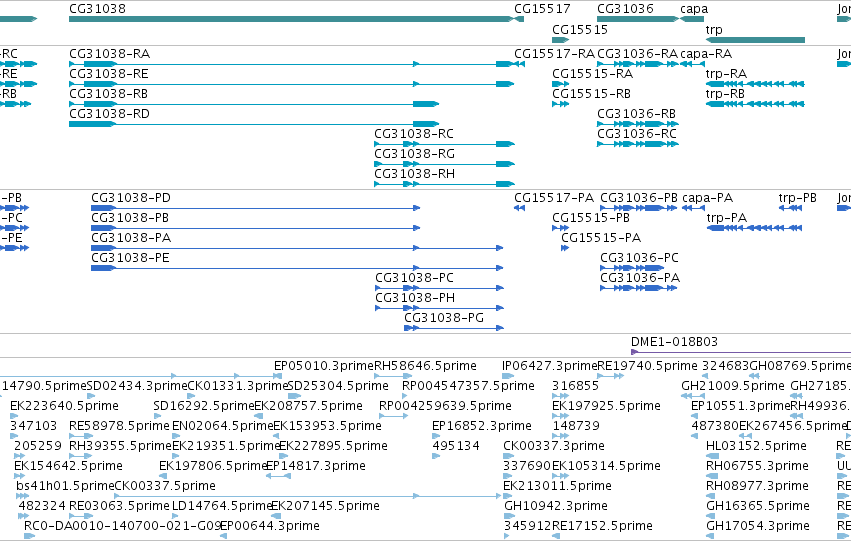Select transcript CG15515-RB

tap(561, 104)
